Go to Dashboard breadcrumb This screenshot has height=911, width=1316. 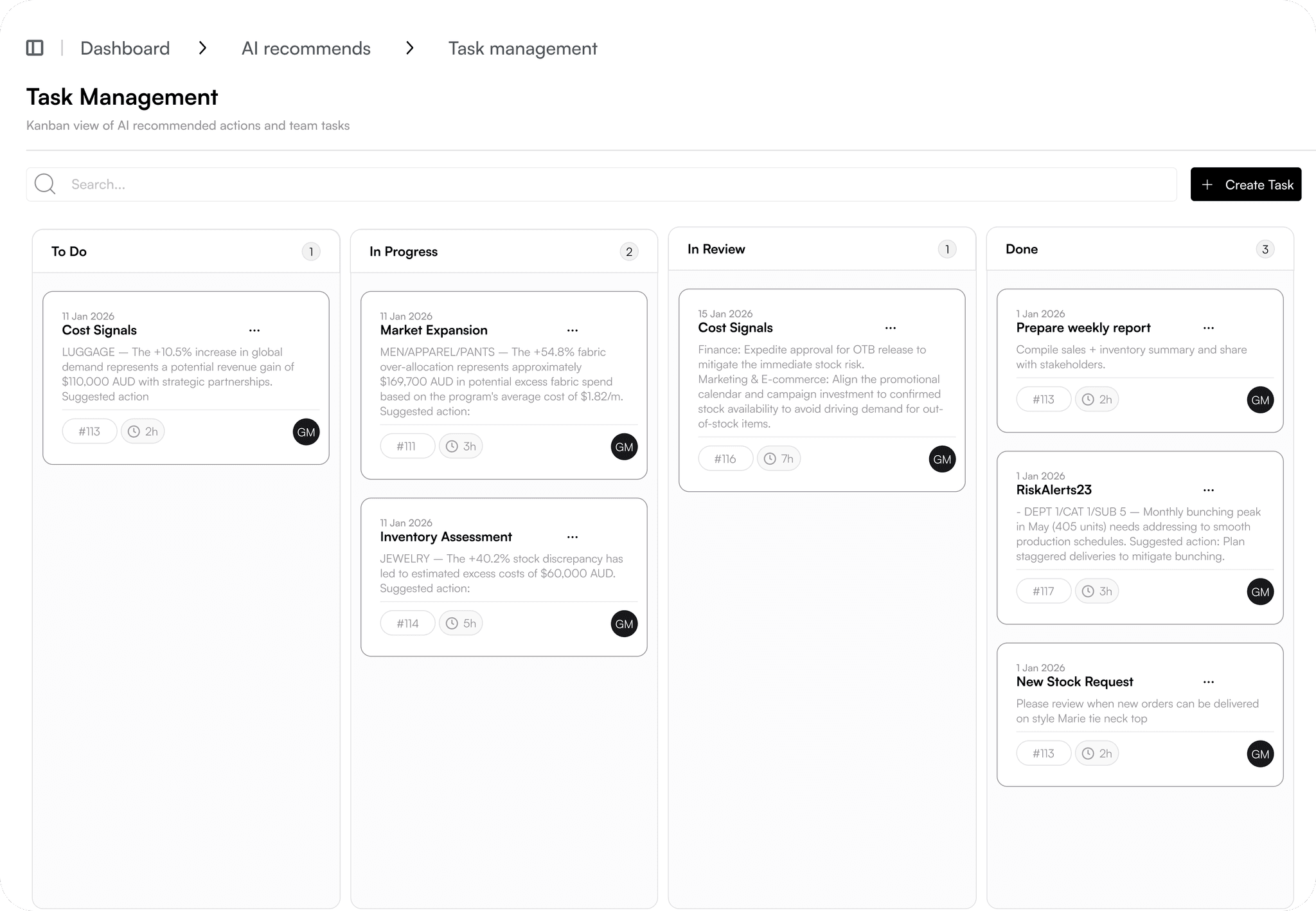(x=125, y=48)
